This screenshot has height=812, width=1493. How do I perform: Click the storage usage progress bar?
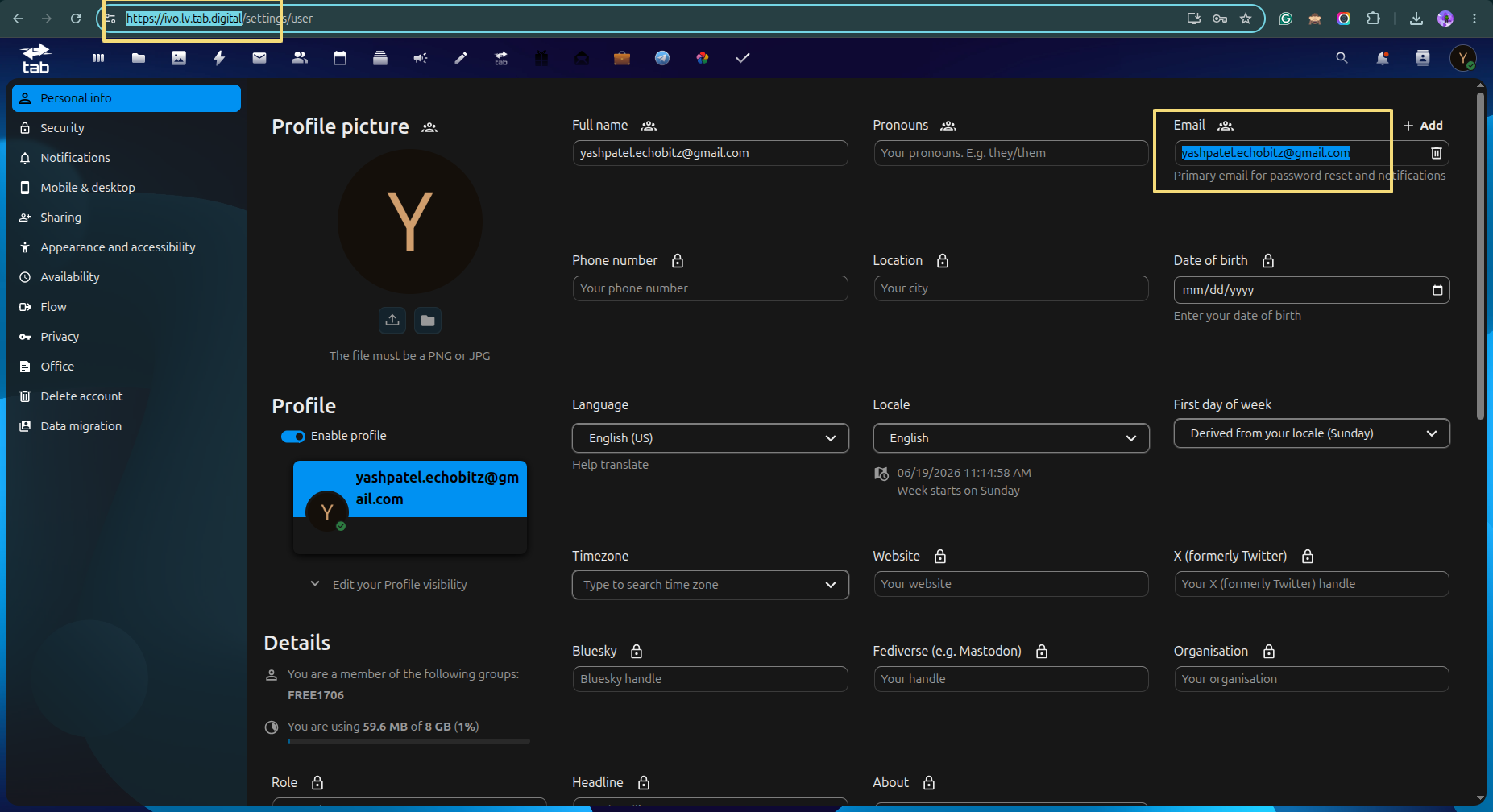(409, 741)
